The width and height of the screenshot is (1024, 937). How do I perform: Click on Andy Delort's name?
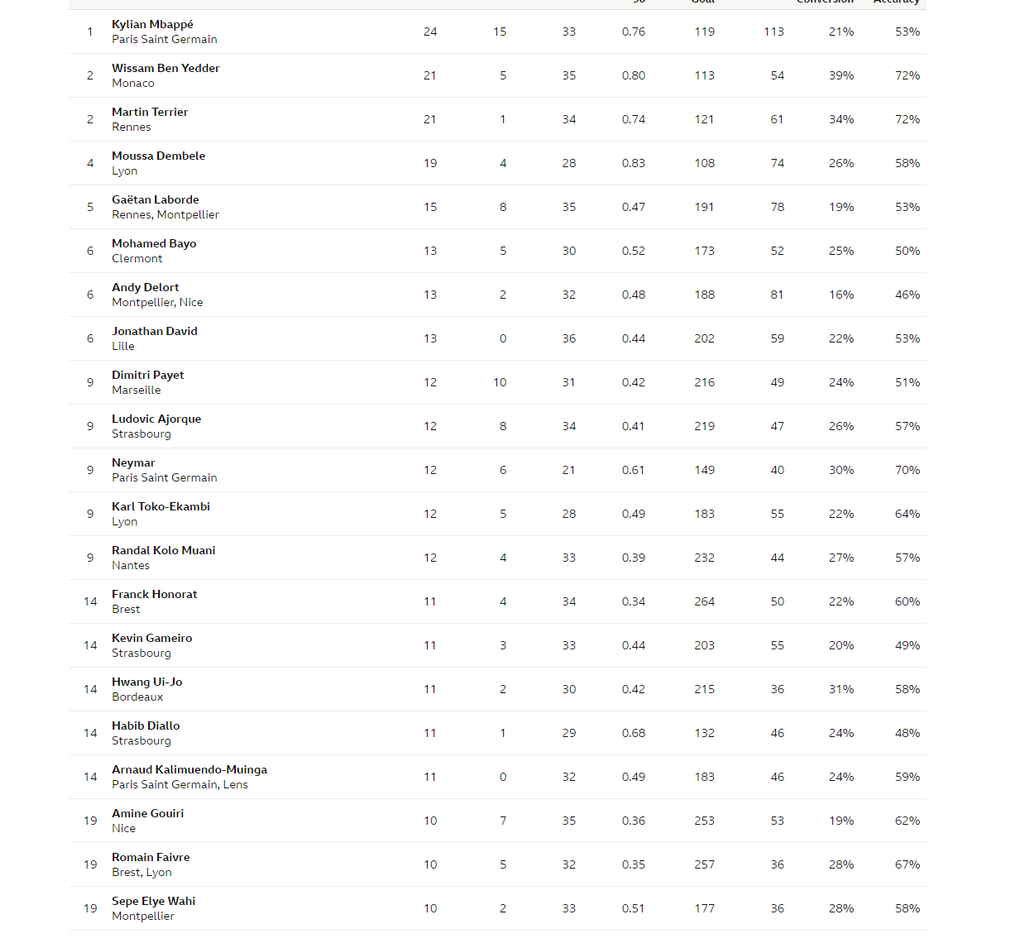(145, 288)
